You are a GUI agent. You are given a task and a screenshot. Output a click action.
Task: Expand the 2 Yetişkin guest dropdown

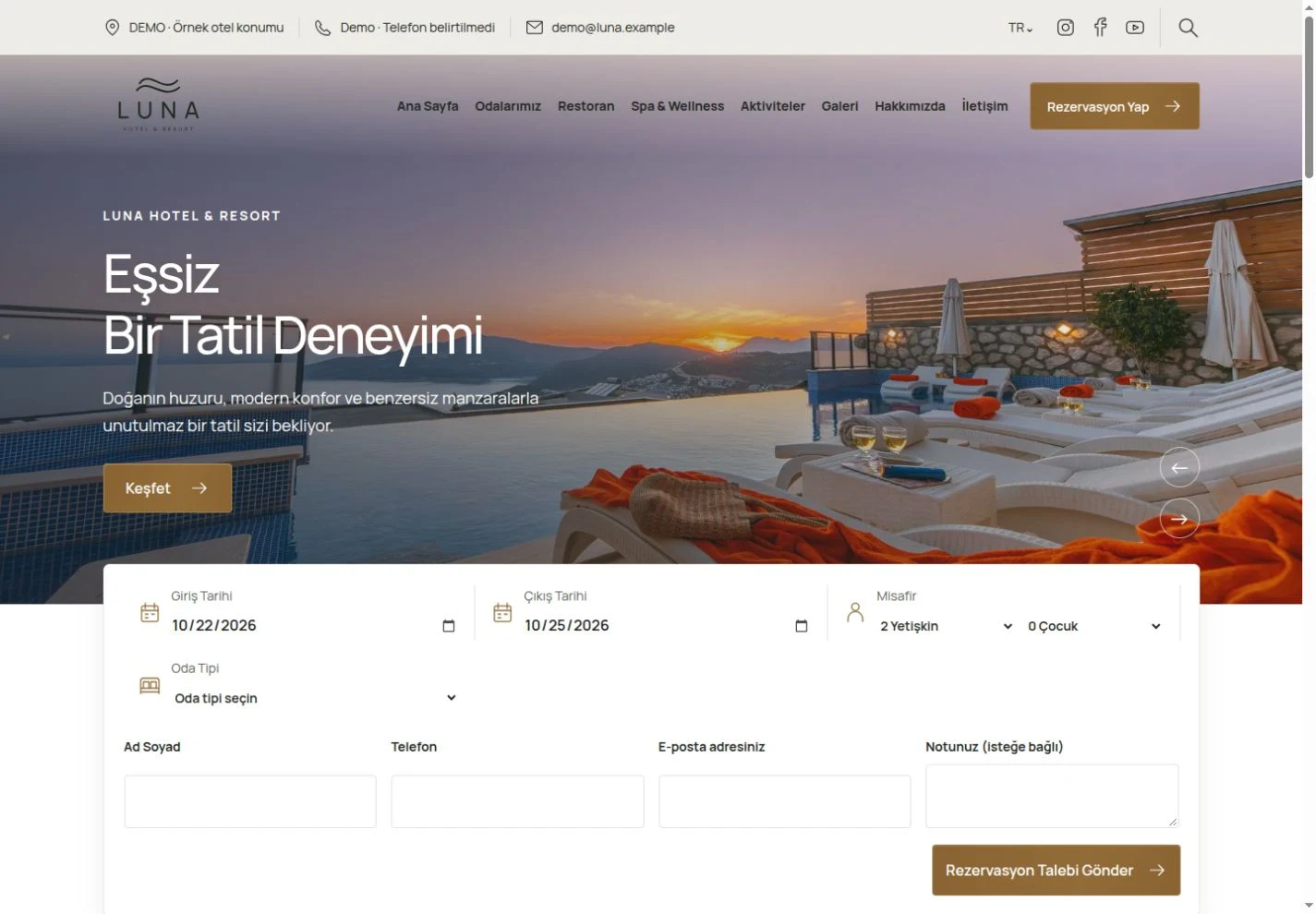point(947,626)
